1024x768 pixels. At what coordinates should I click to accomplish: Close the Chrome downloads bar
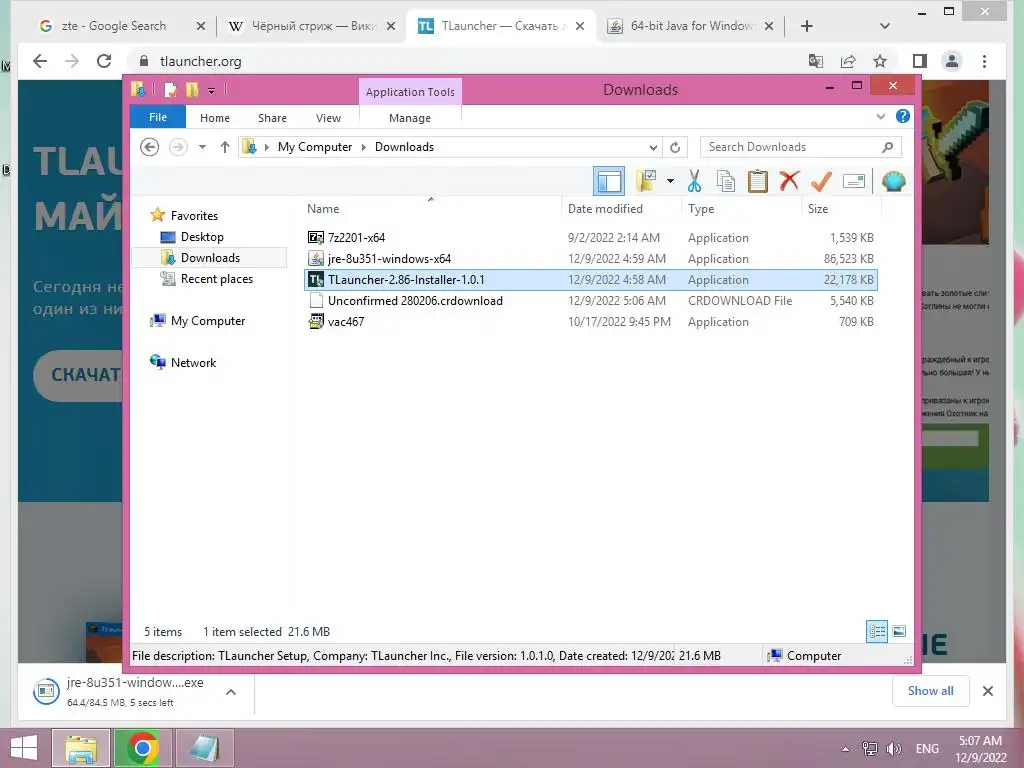[x=987, y=691]
